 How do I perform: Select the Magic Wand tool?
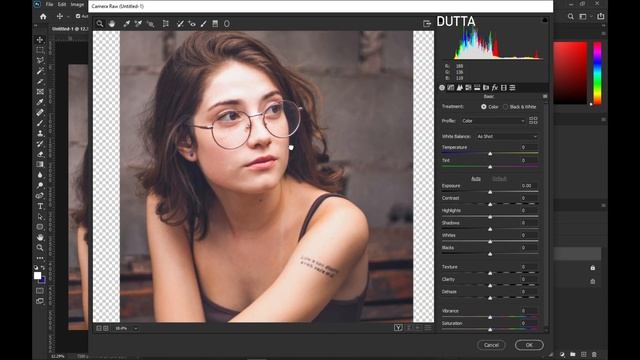(x=40, y=71)
